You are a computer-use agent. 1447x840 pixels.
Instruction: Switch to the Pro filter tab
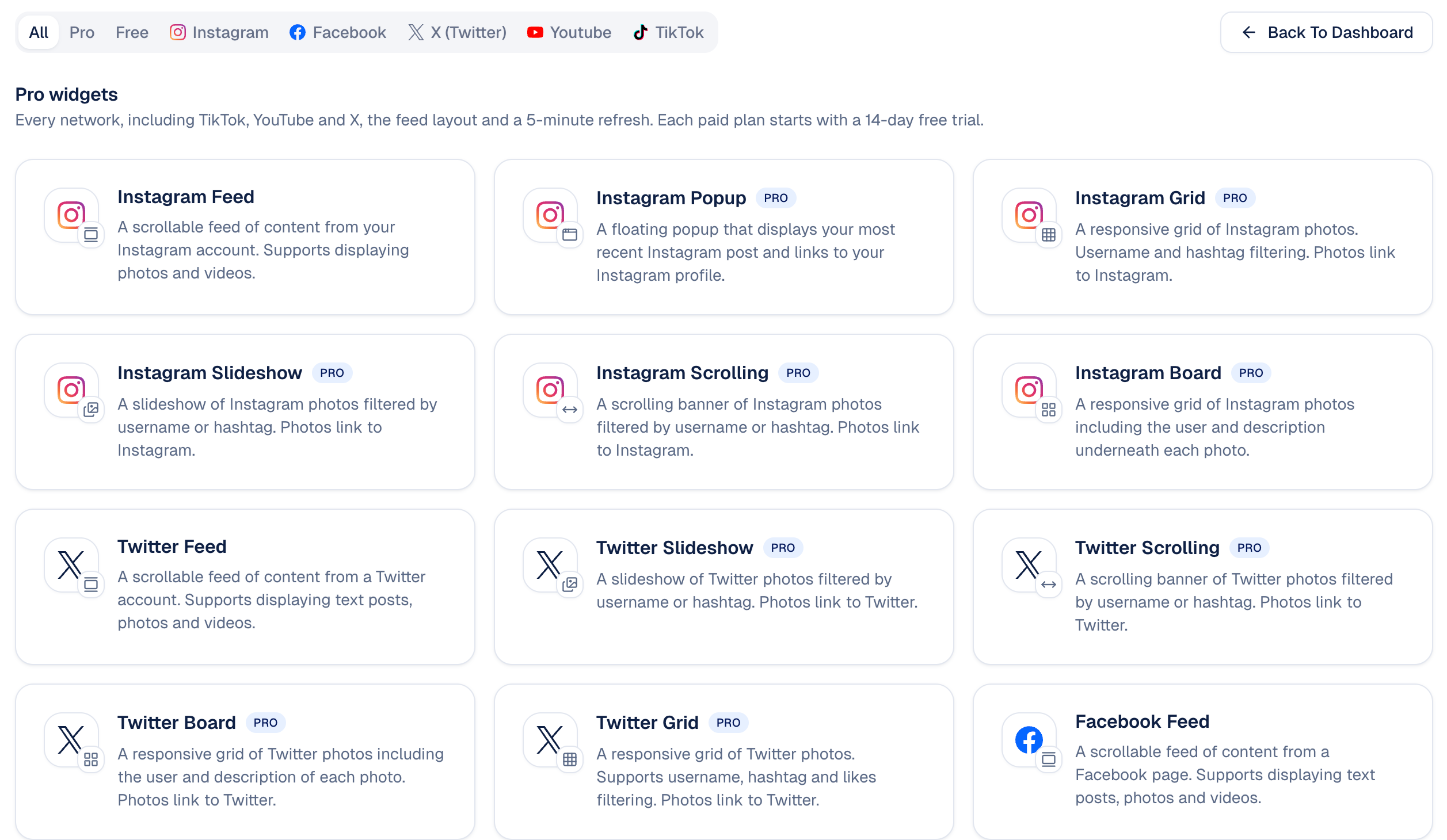82,32
